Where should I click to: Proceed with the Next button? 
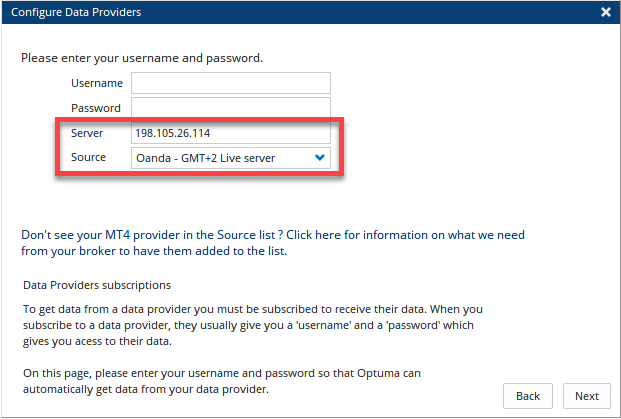(x=587, y=396)
